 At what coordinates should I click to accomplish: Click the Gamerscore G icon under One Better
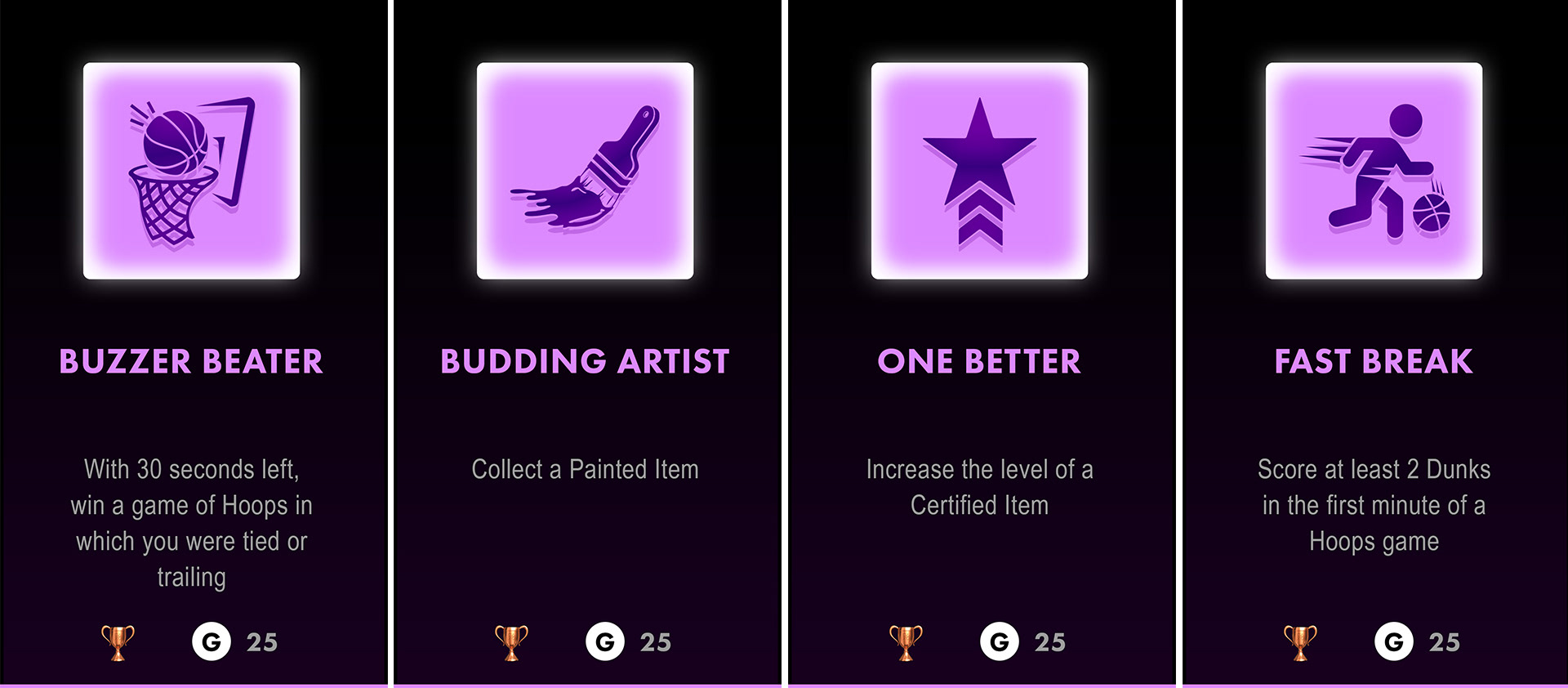(x=1000, y=641)
